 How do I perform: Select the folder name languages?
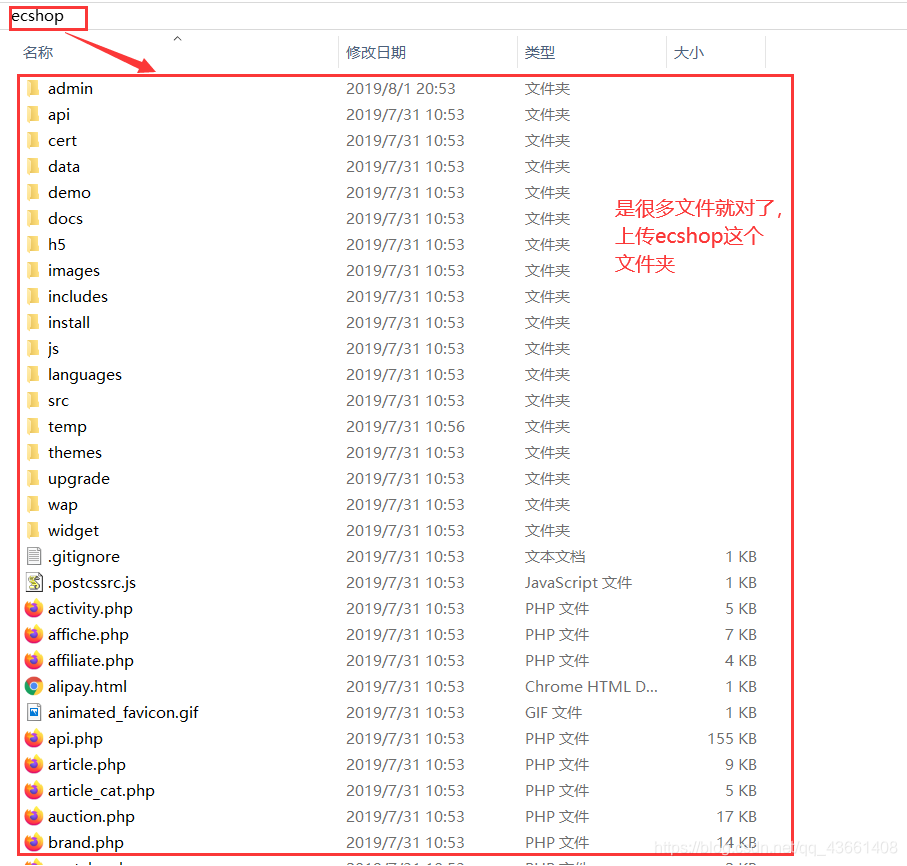pyautogui.click(x=85, y=375)
